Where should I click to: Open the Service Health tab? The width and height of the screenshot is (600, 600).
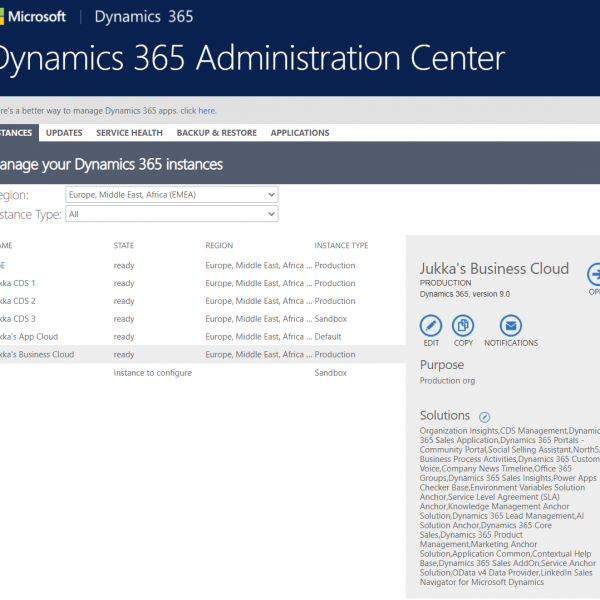click(129, 133)
